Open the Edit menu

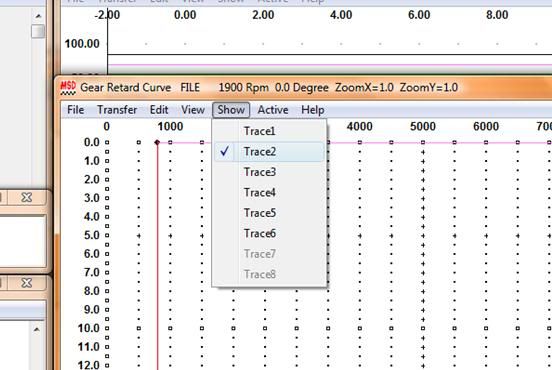click(159, 110)
